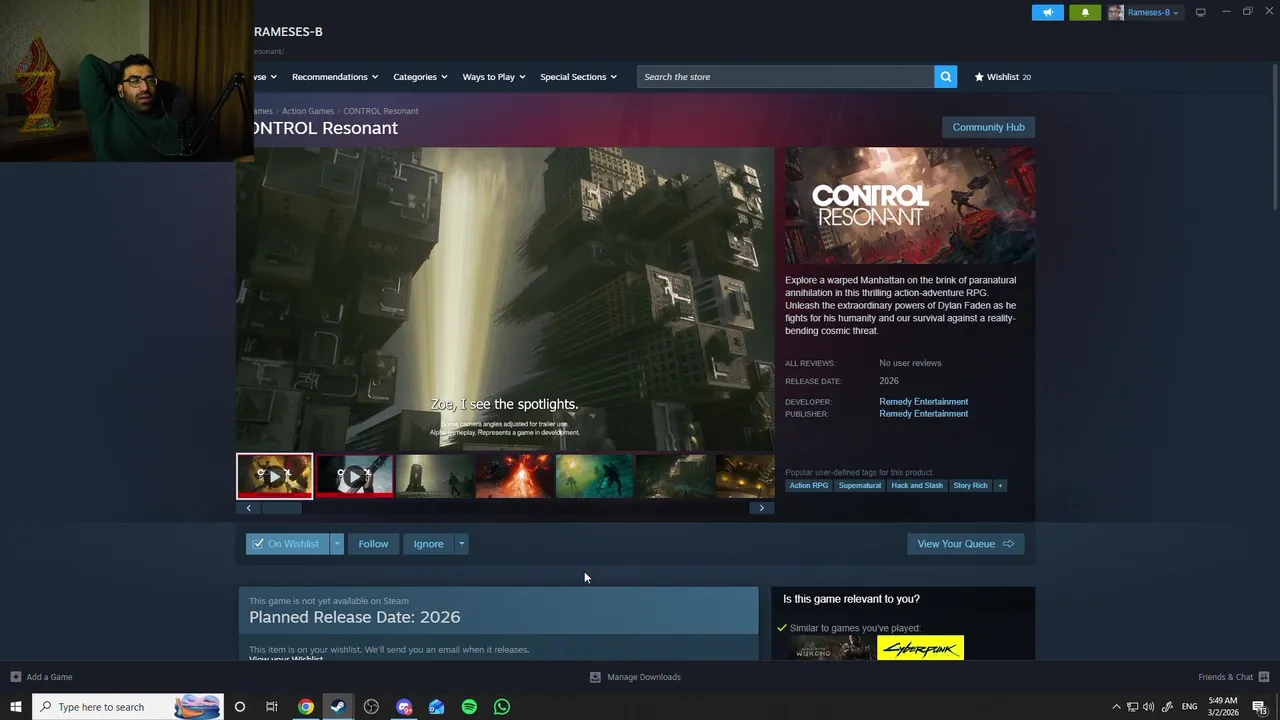Click the Planned Release Date: 2026 text

pyautogui.click(x=355, y=617)
